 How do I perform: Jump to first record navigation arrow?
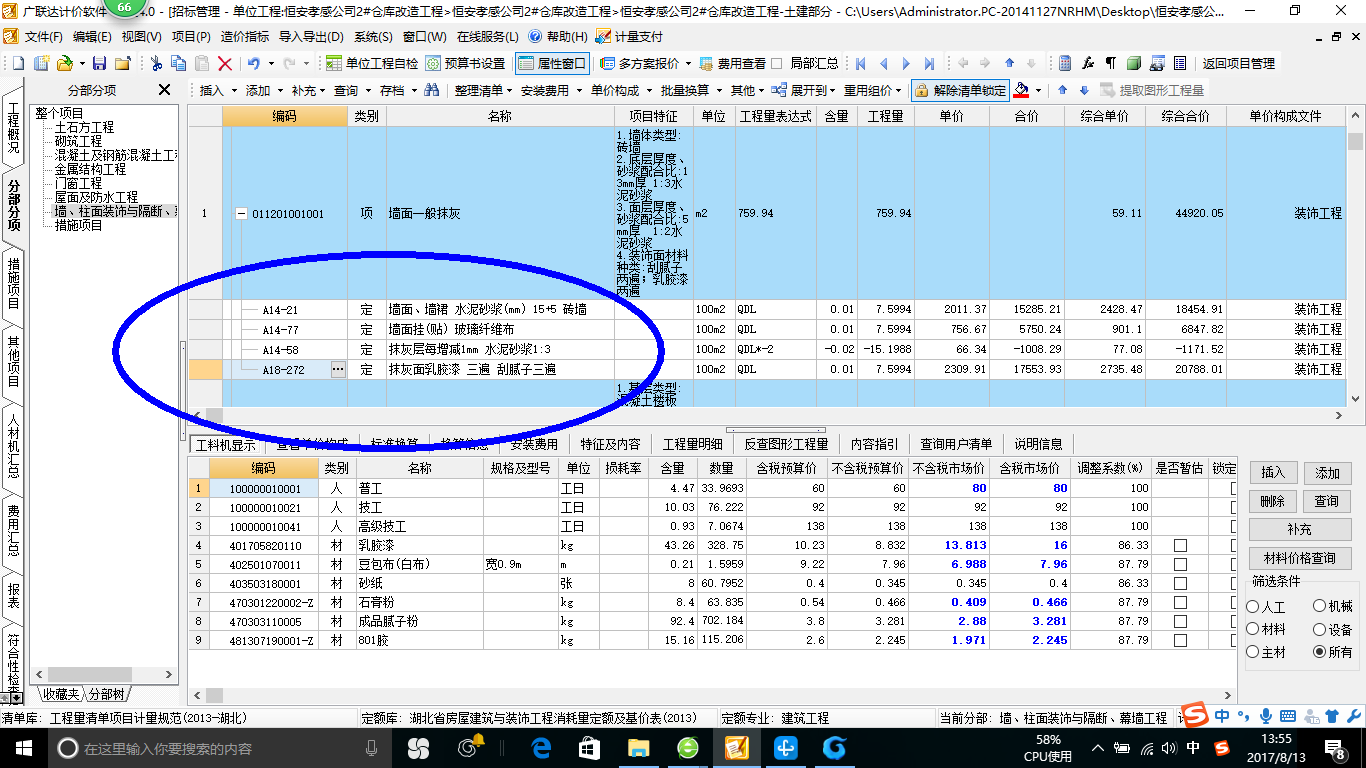click(860, 63)
